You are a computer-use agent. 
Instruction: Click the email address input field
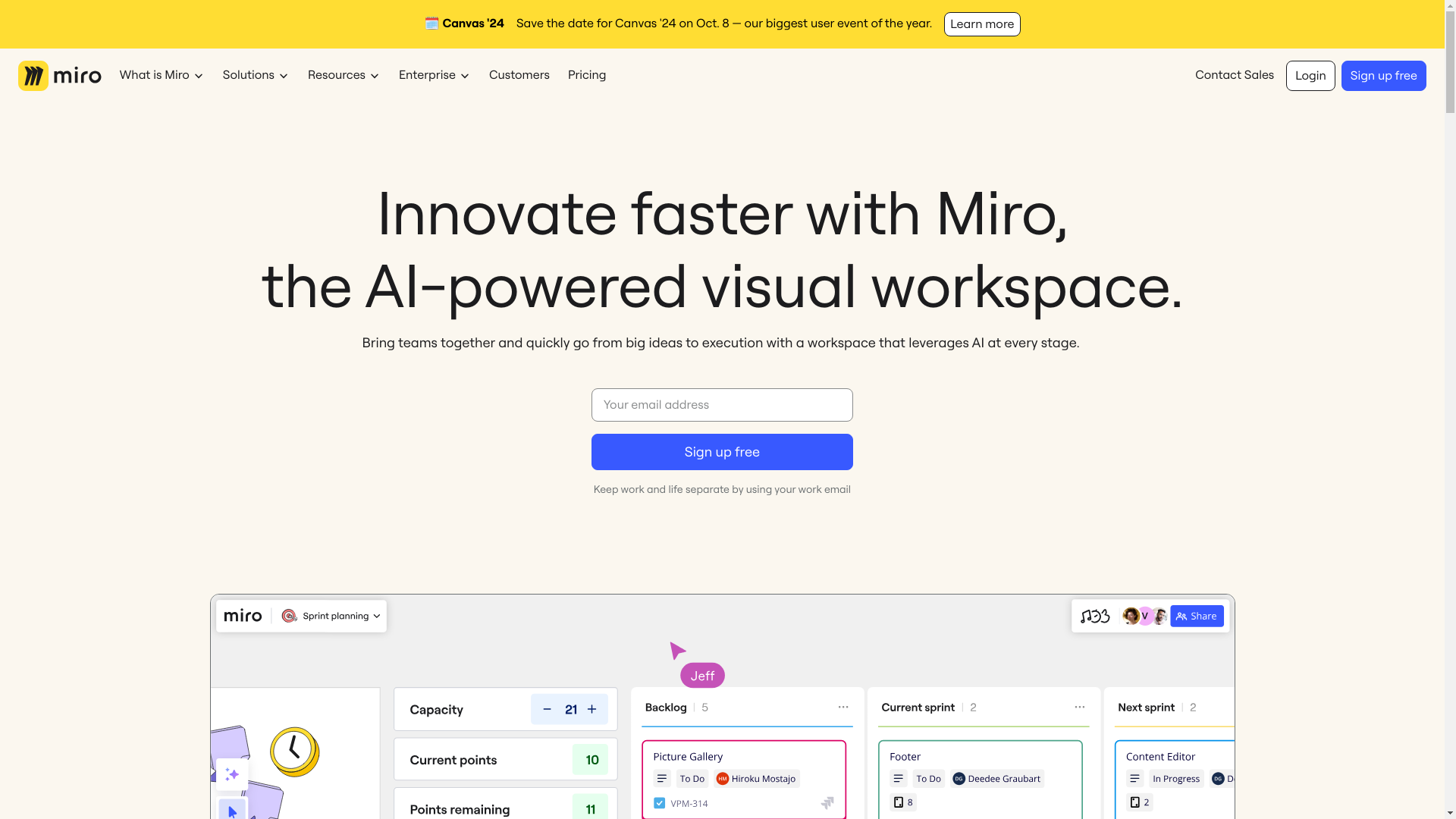point(722,405)
